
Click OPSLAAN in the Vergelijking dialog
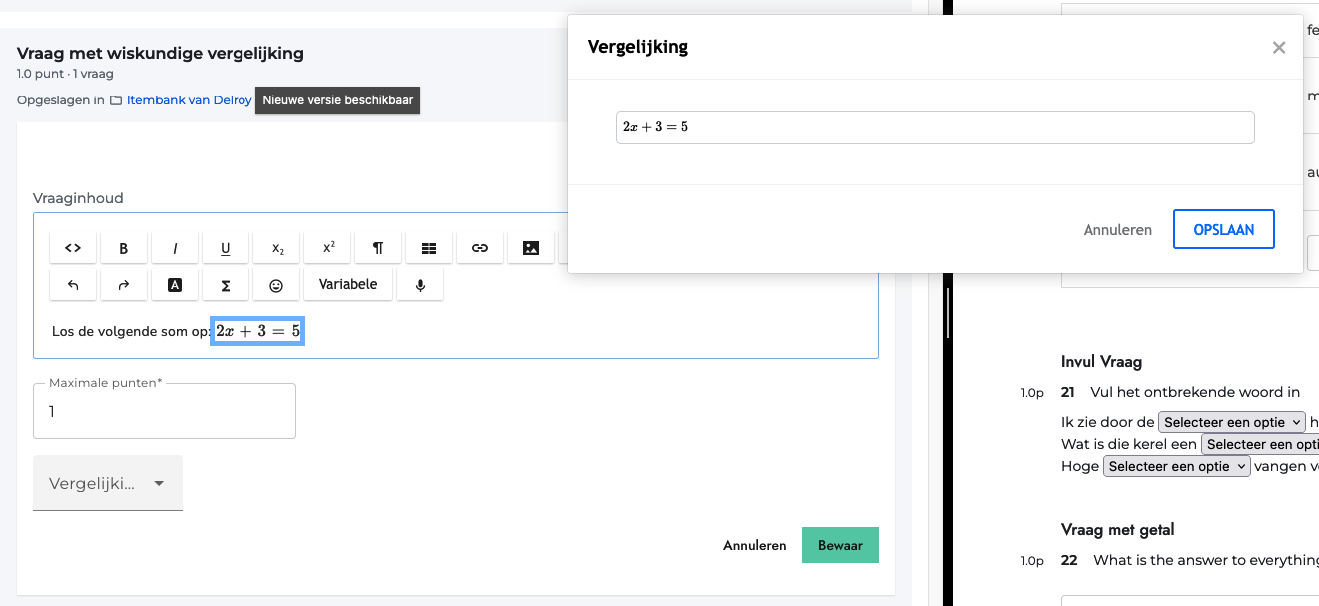click(1223, 229)
